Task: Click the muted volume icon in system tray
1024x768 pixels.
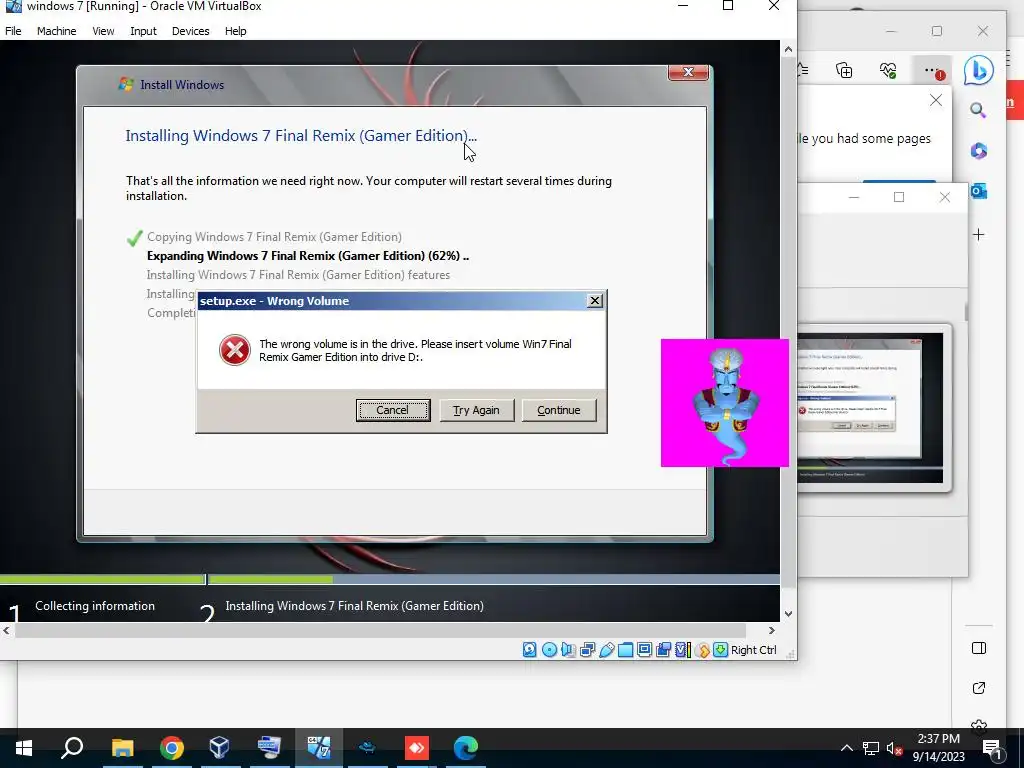Action: 894,748
